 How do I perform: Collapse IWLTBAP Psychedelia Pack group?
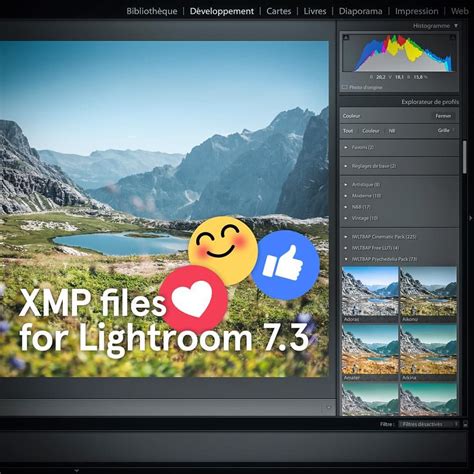(x=346, y=259)
